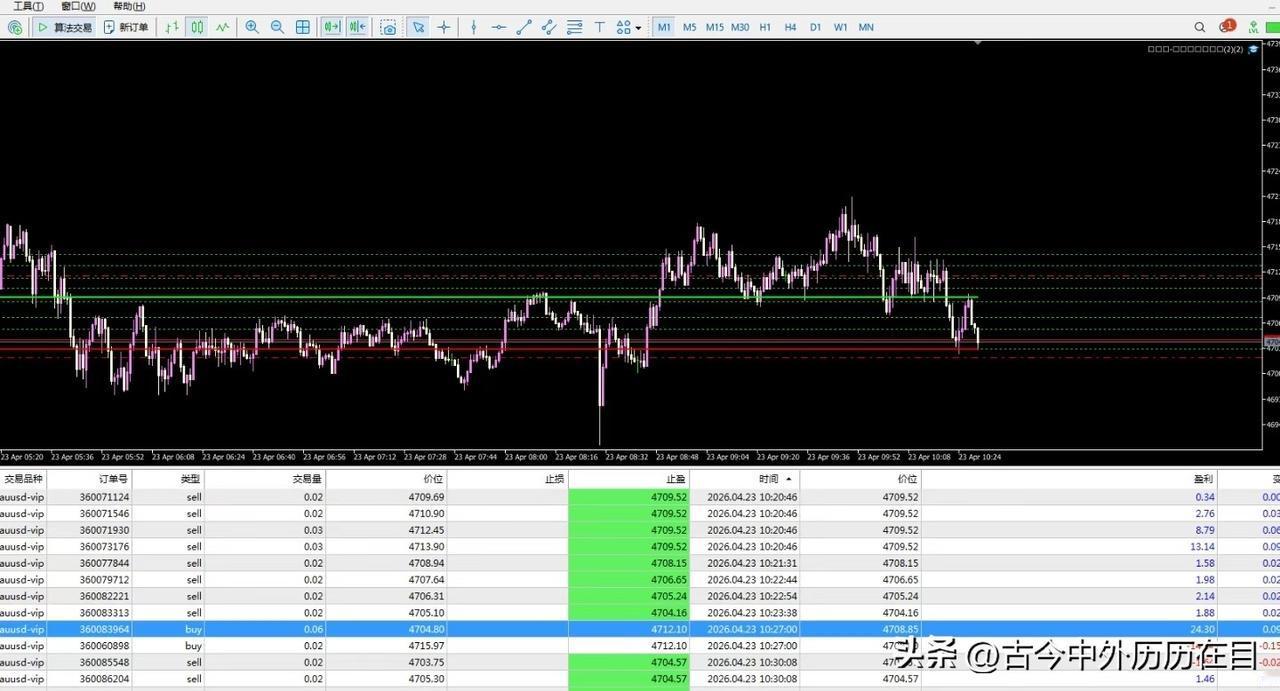This screenshot has width=1280, height=691.
Task: Select order row 360073176
Action: click(x=640, y=546)
